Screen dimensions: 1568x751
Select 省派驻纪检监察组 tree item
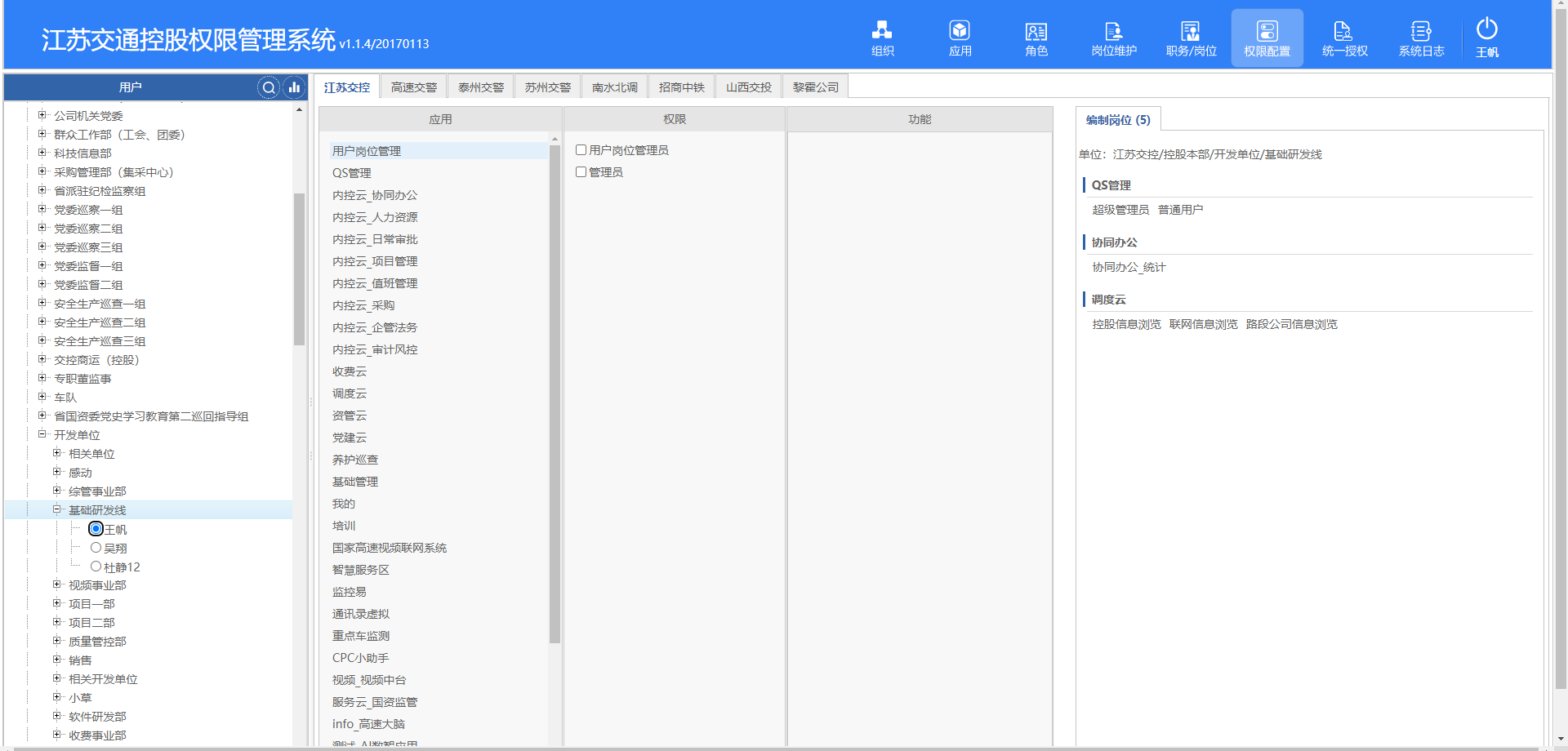[100, 191]
